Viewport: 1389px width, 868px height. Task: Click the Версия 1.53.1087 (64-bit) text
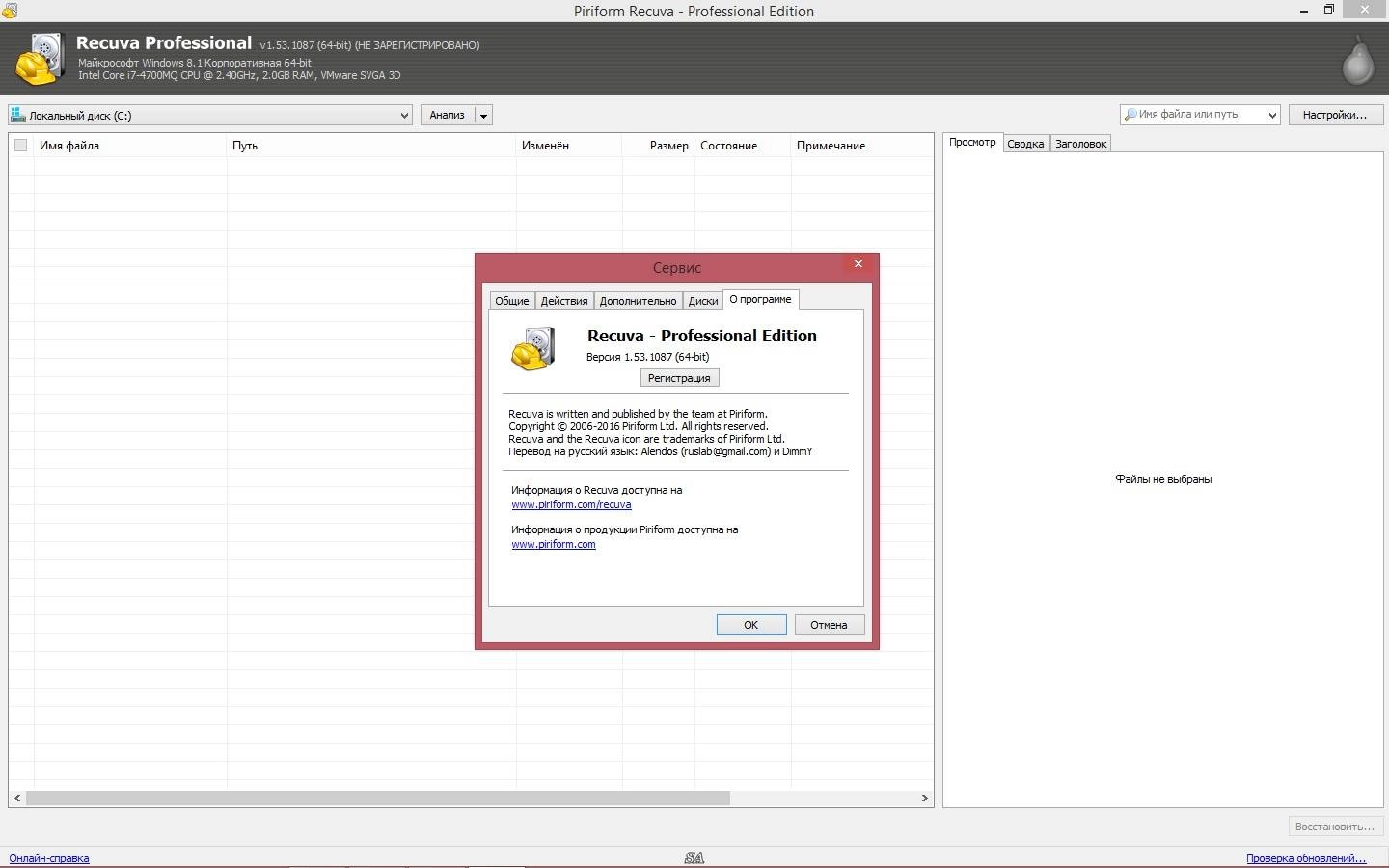(x=647, y=357)
